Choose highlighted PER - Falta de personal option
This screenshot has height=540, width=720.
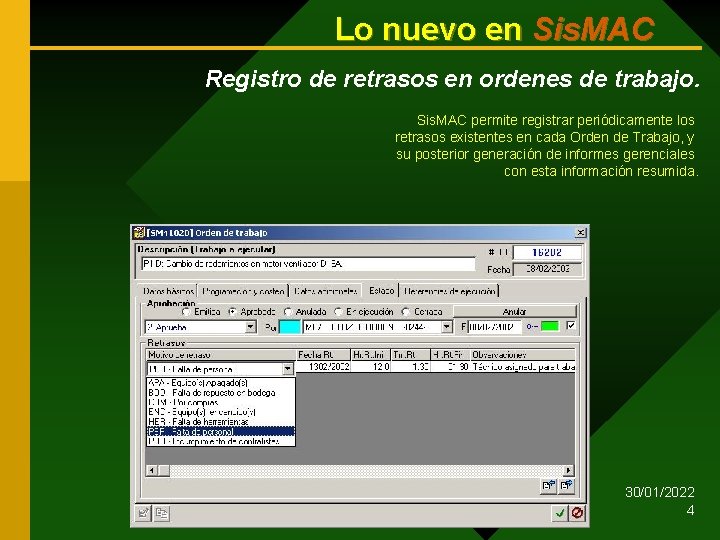[221, 431]
